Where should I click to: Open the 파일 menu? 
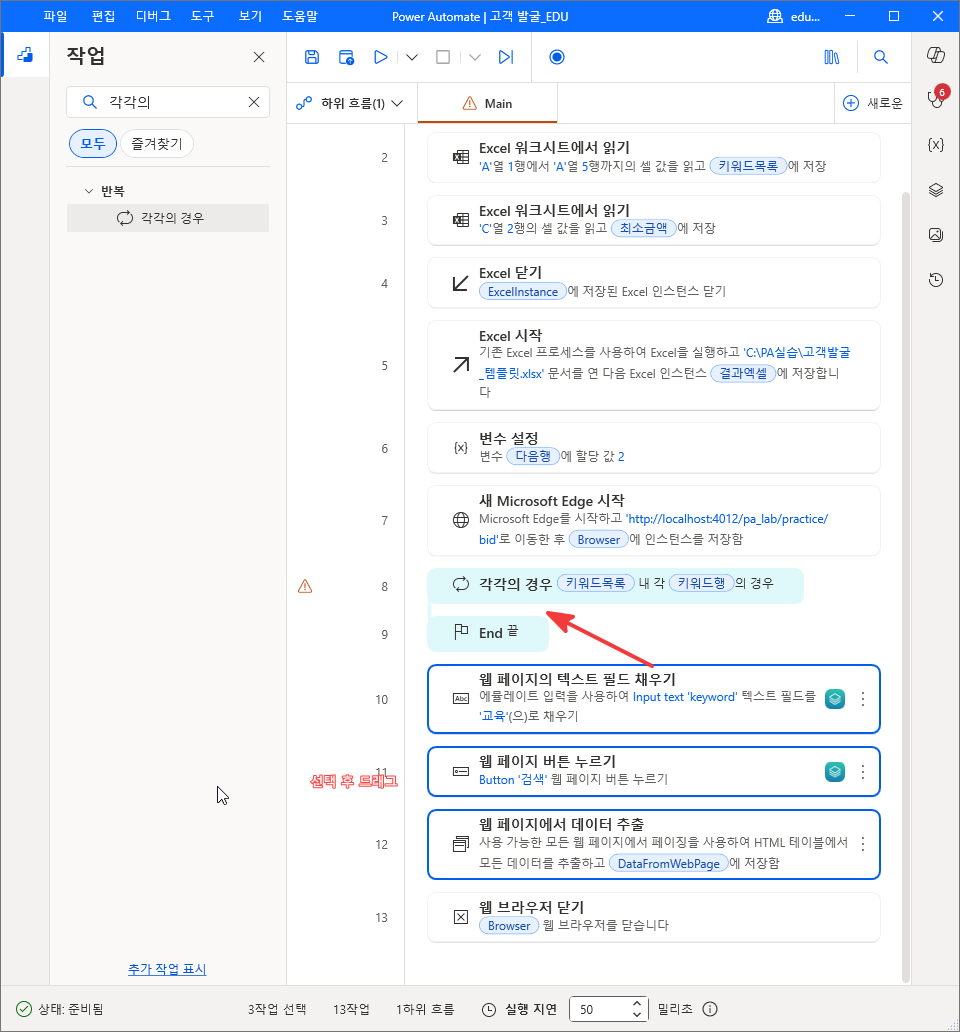point(55,16)
